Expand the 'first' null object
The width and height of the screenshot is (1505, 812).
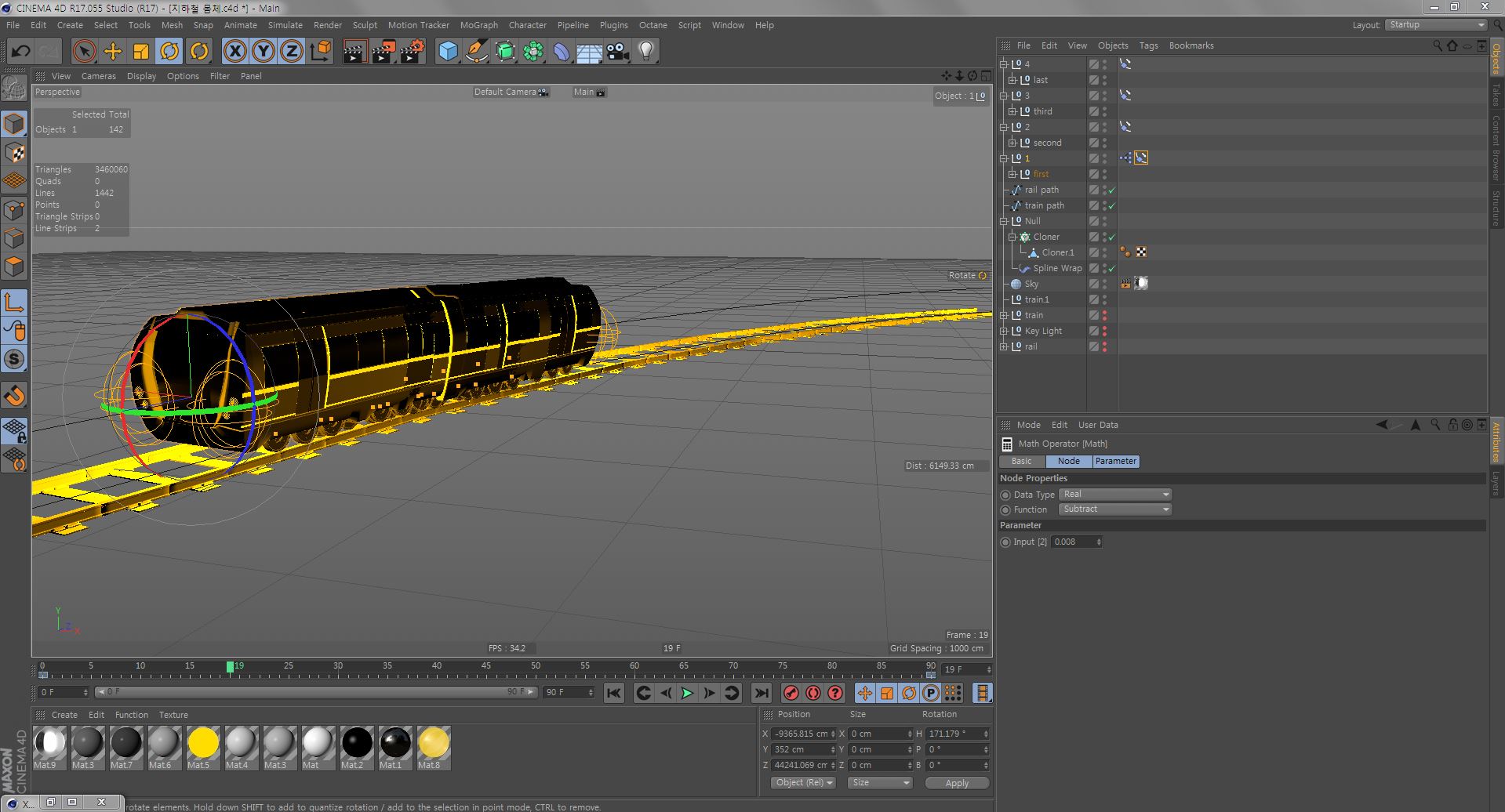coord(1012,174)
